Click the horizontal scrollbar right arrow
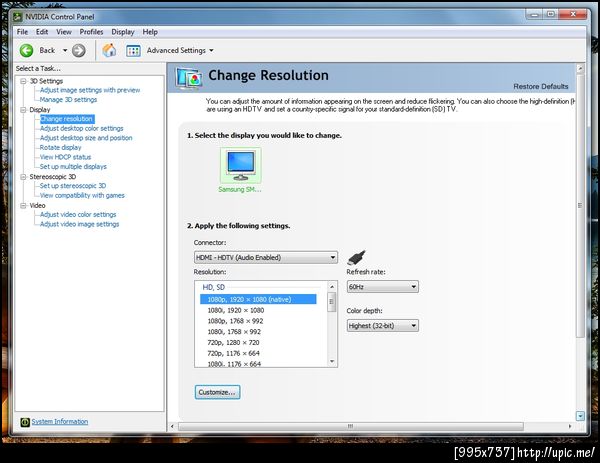This screenshot has width=600, height=463. click(x=570, y=426)
